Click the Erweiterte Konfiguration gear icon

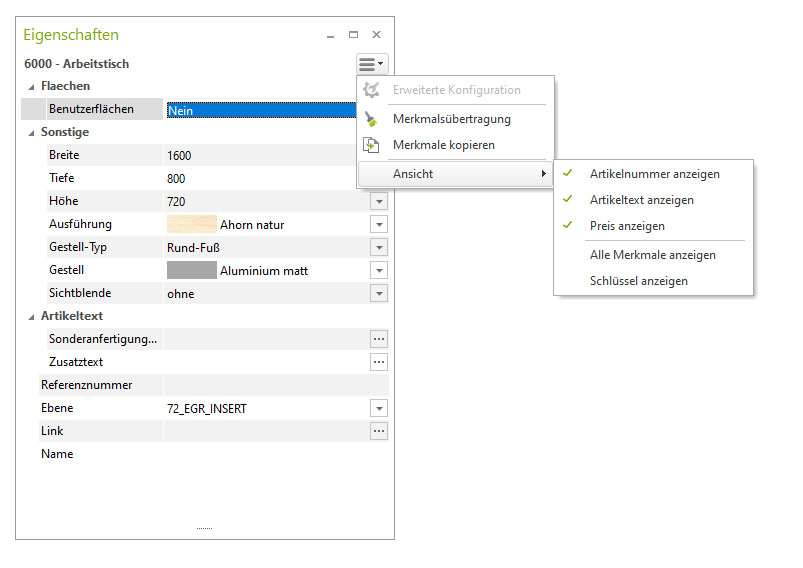[371, 90]
